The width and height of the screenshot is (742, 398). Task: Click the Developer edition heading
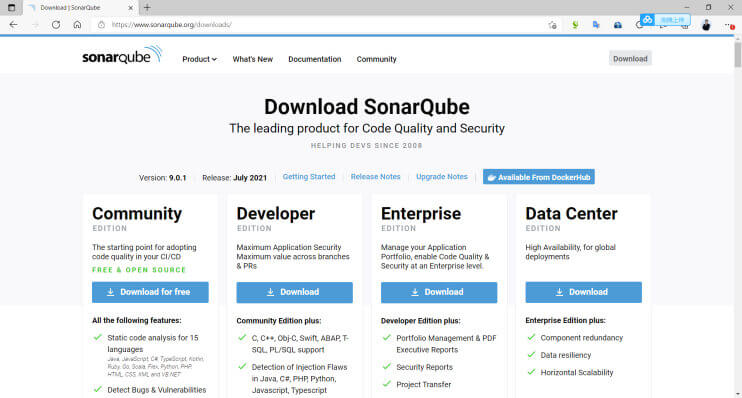(275, 214)
